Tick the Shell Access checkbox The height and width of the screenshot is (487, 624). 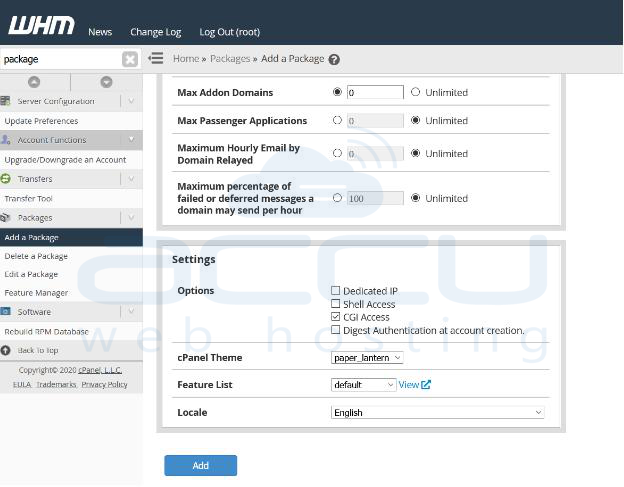(x=336, y=304)
